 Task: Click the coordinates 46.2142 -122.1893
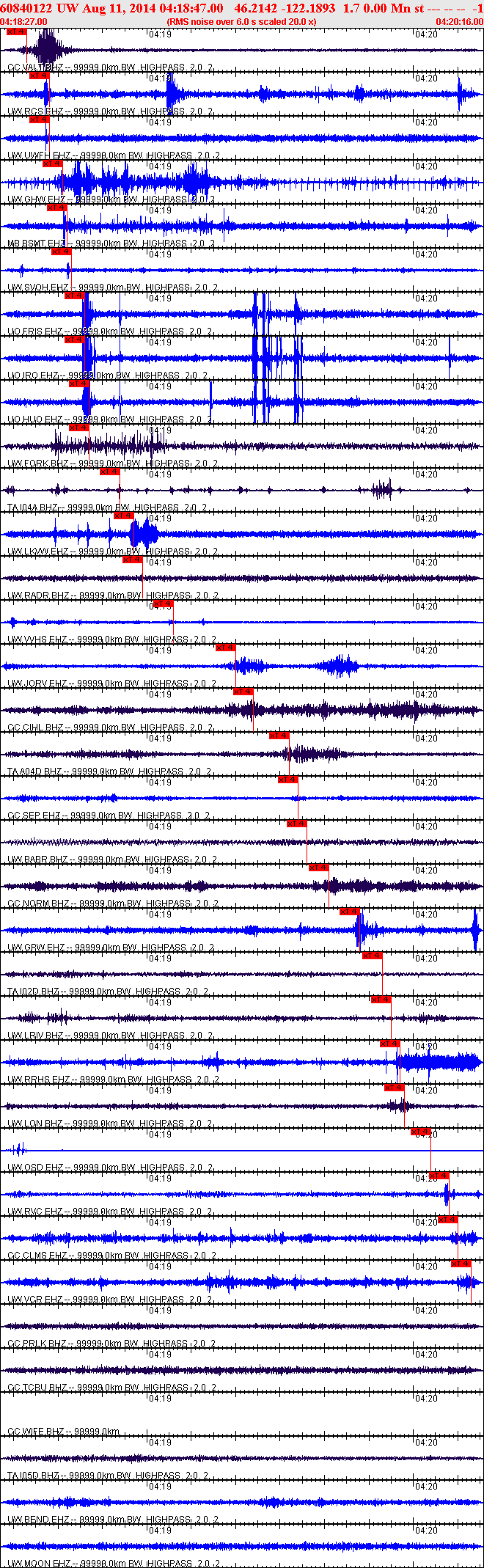coord(285,8)
